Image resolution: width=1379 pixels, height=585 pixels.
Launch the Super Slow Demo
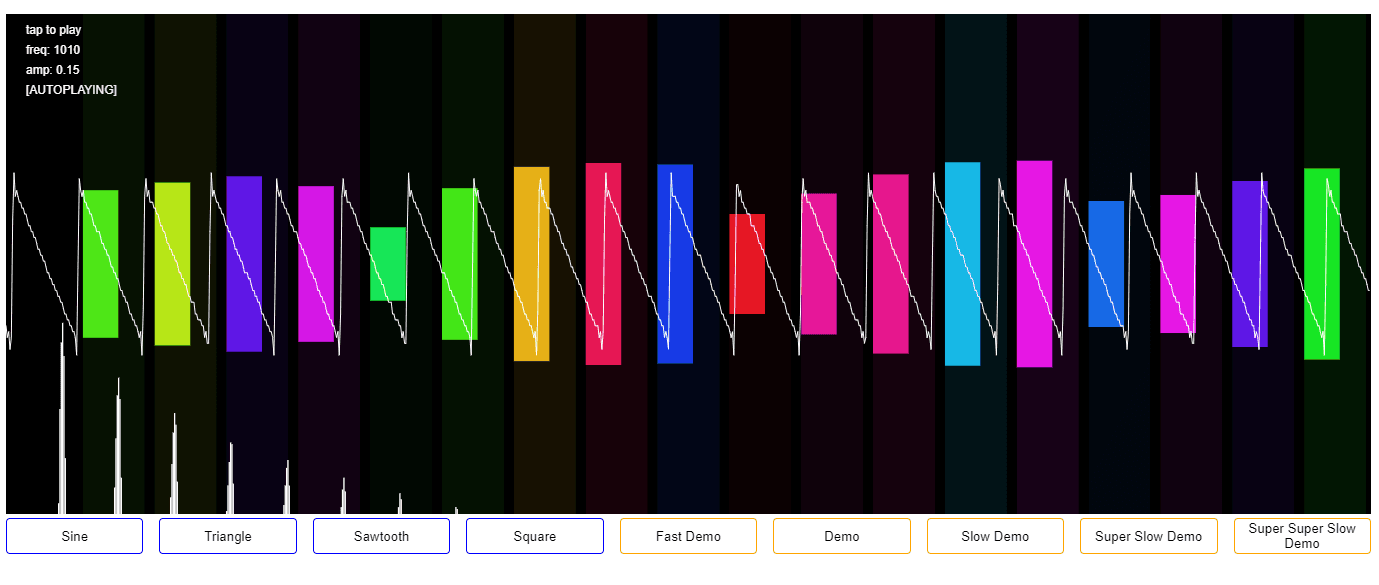pyautogui.click(x=1148, y=536)
